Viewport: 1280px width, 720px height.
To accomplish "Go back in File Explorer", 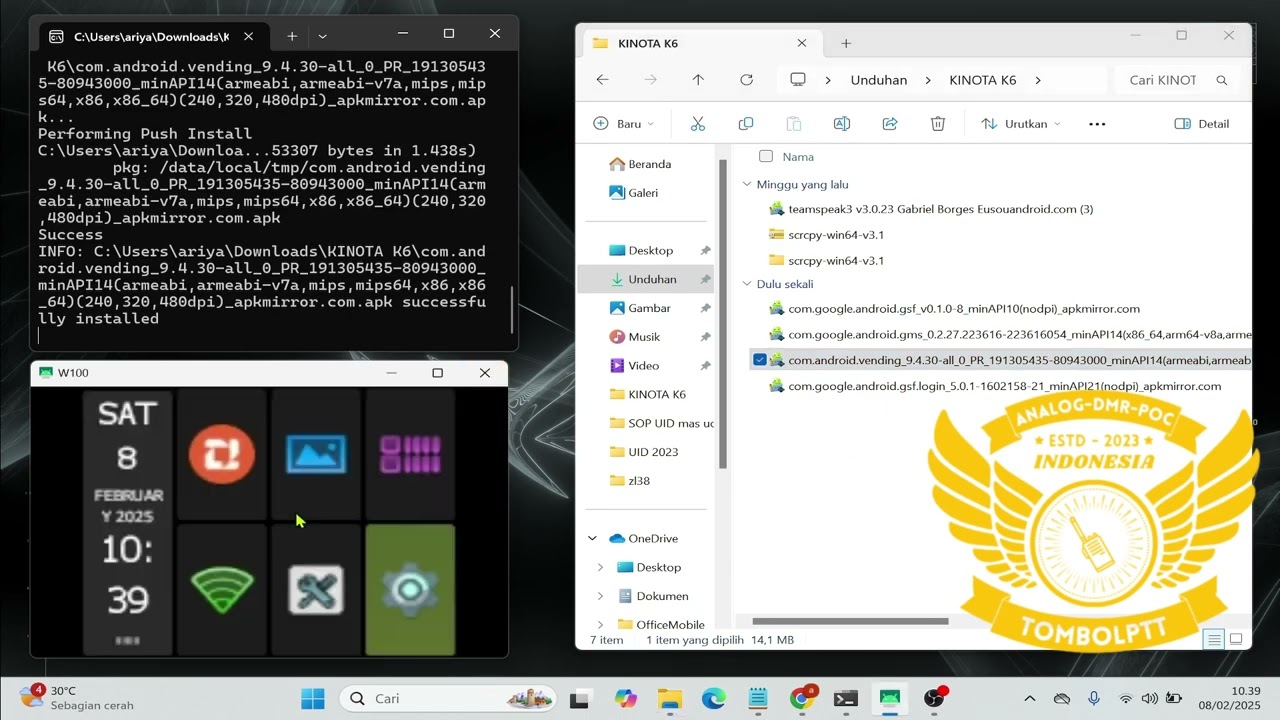I will click(x=602, y=80).
